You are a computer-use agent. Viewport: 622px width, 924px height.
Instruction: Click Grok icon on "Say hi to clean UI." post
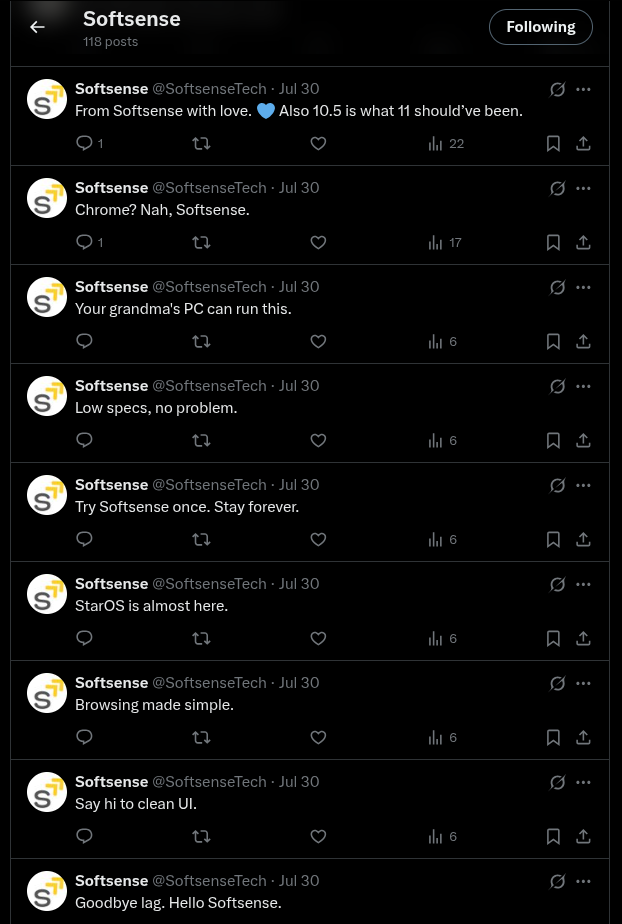(x=558, y=782)
